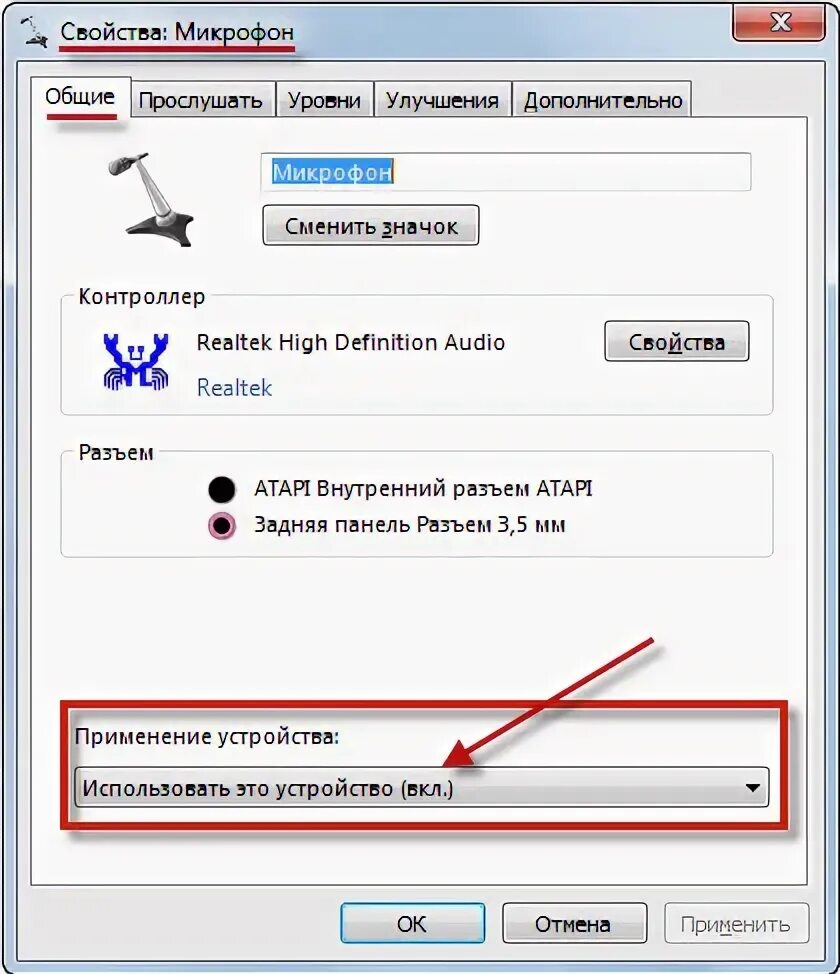Click the Realtek manufacturer link text
840x974 pixels.
pyautogui.click(x=234, y=388)
